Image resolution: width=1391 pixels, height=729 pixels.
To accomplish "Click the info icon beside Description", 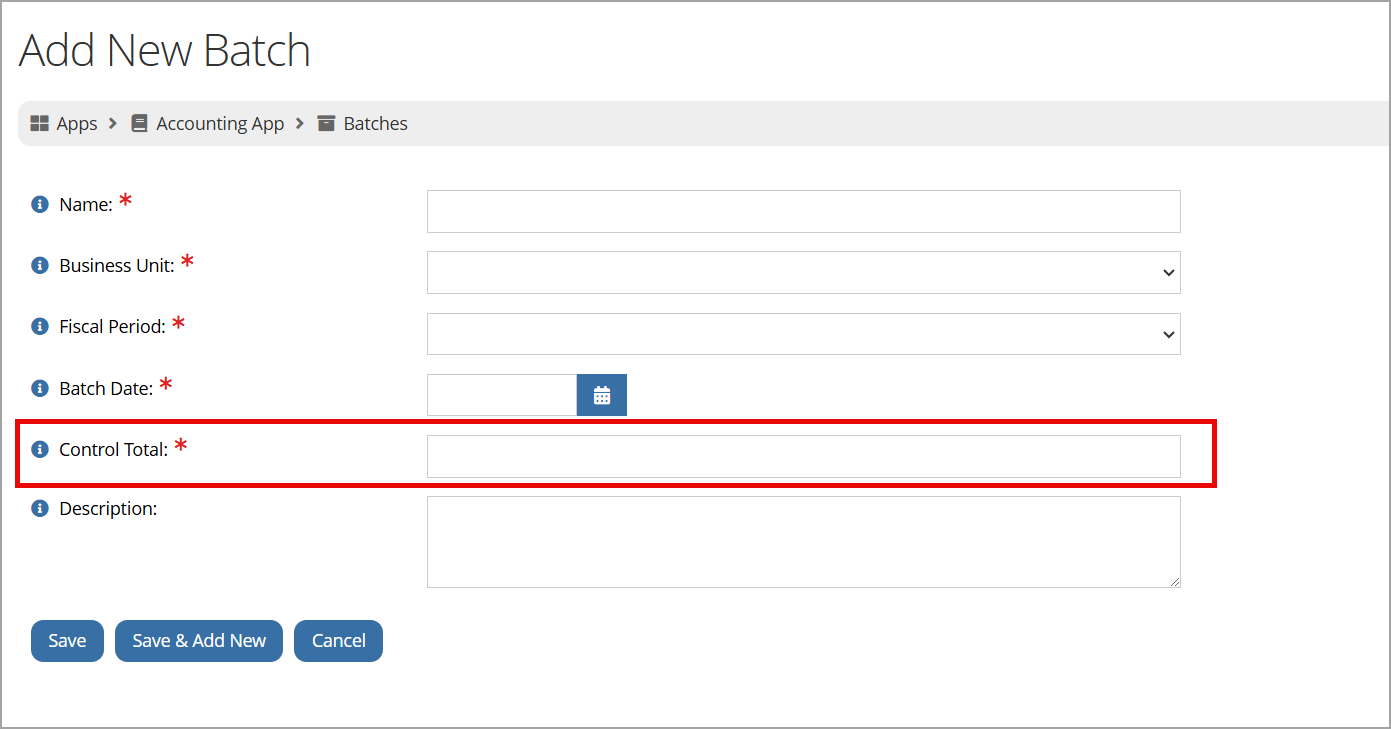I will tap(40, 508).
